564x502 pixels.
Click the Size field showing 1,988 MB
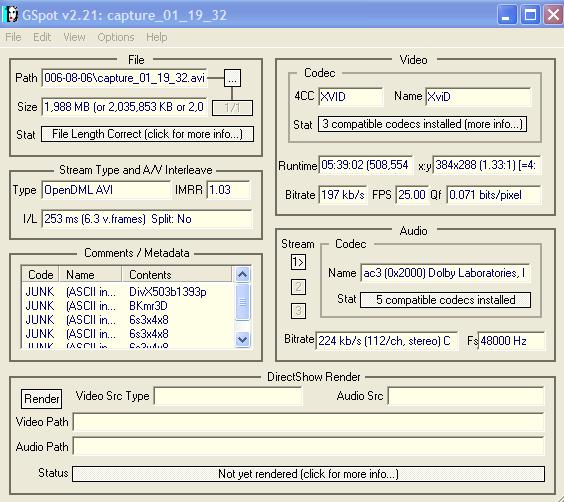(x=124, y=107)
